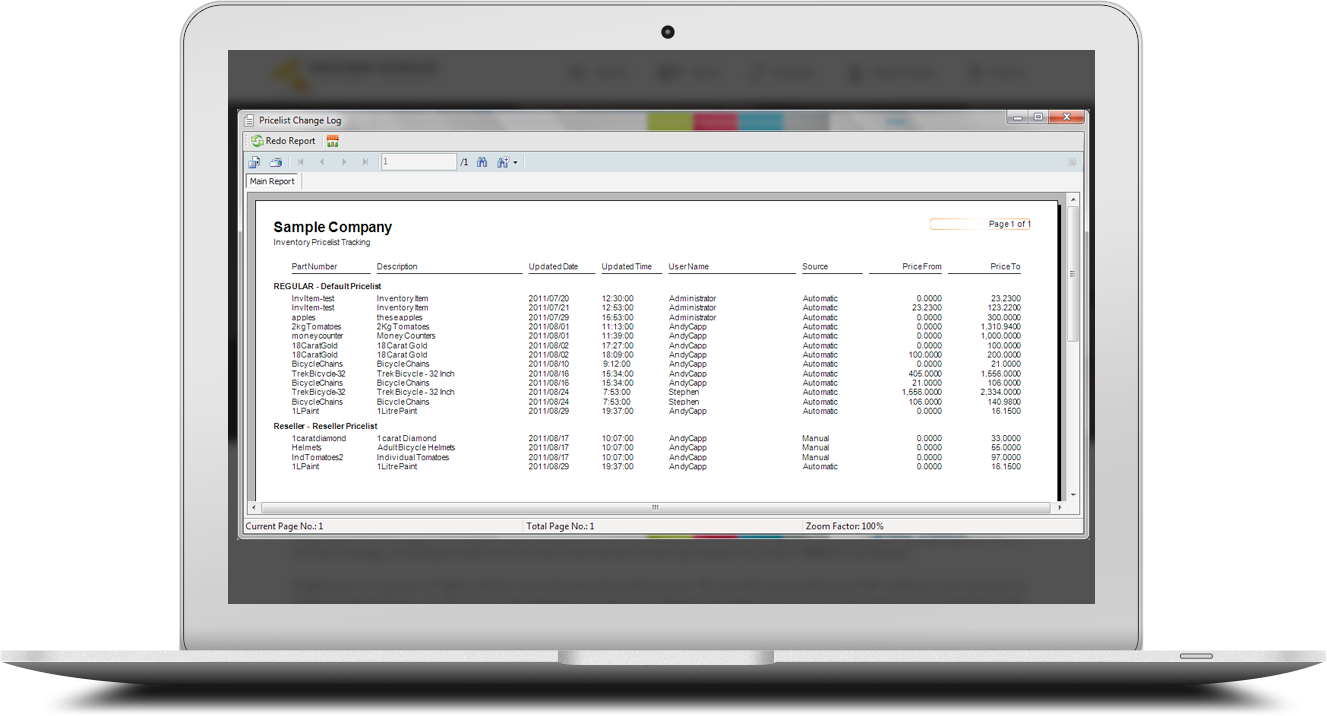This screenshot has height=716, width=1327.
Task: Click the binoculars Find Text icon
Action: click(482, 162)
